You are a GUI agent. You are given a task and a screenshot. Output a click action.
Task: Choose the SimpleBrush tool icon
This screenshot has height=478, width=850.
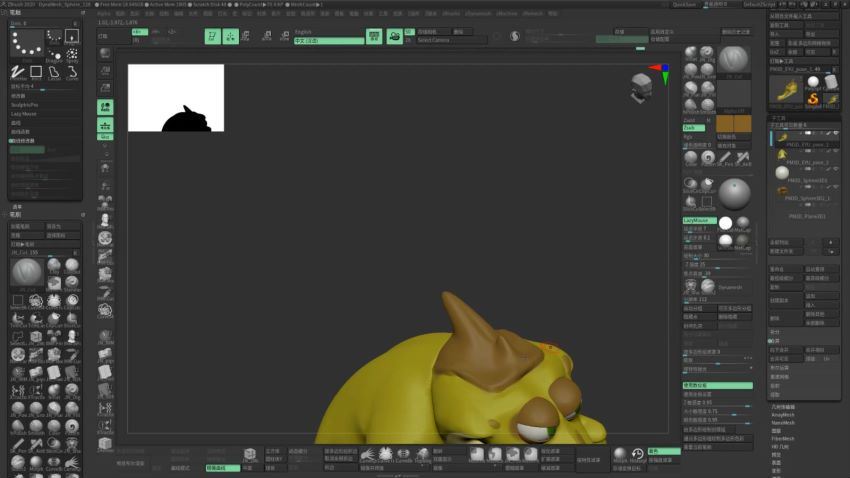(813, 100)
